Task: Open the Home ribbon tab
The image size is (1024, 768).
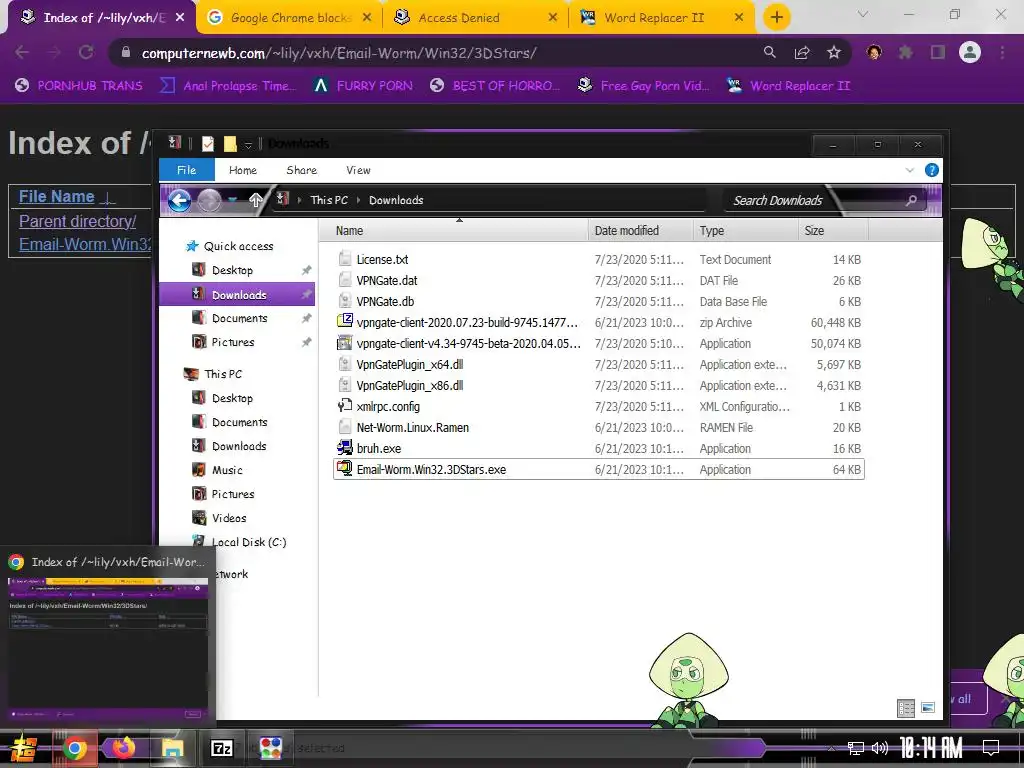Action: tap(242, 170)
